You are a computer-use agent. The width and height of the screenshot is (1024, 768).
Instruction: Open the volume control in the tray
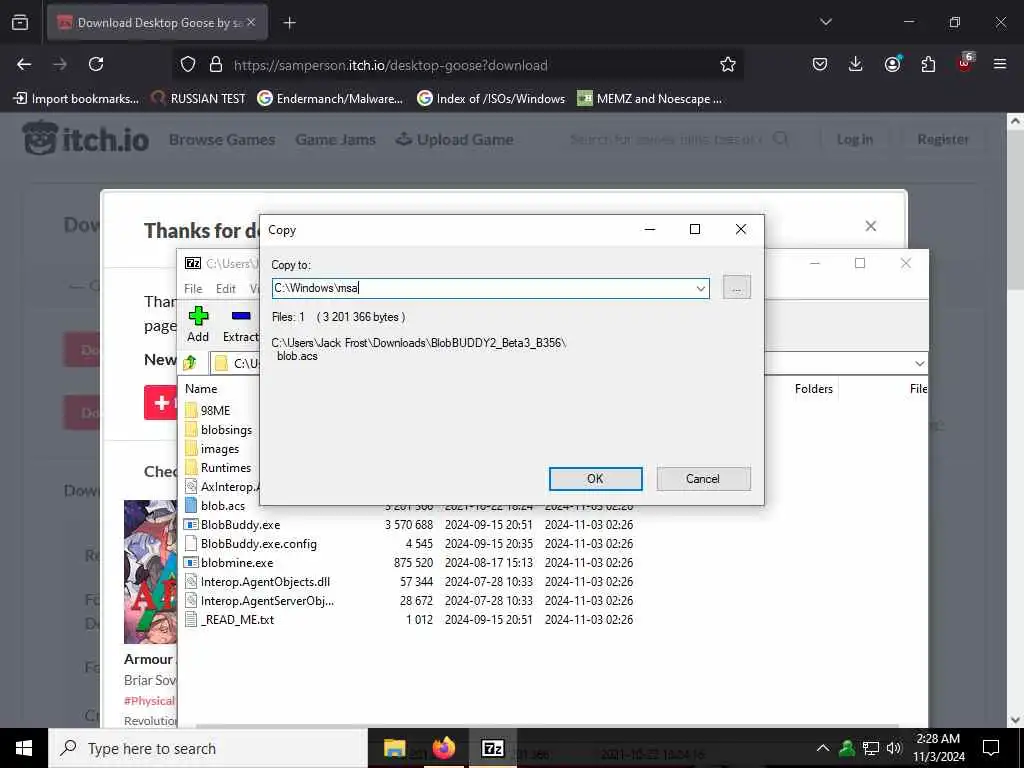pyautogui.click(x=894, y=748)
